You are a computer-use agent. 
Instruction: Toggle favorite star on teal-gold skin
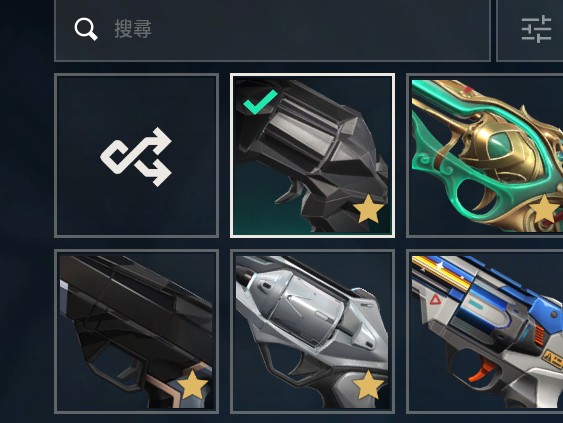[545, 209]
